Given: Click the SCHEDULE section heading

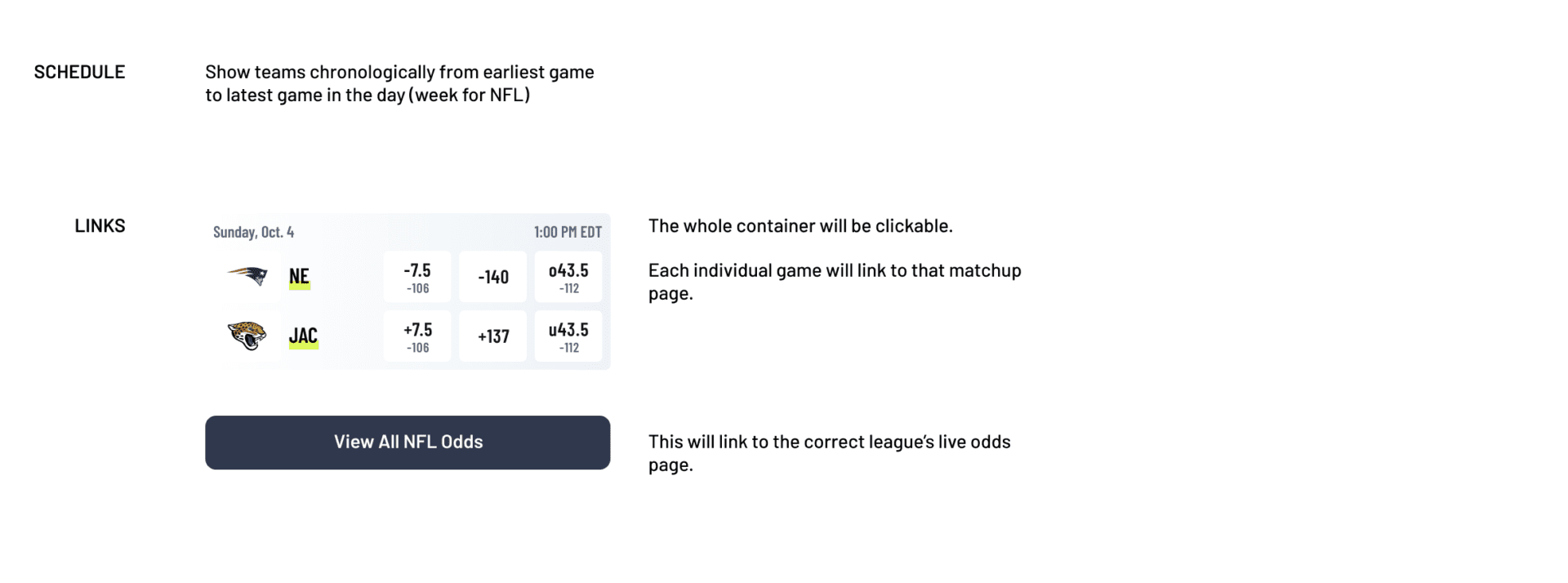Looking at the screenshot, I should coord(79,72).
